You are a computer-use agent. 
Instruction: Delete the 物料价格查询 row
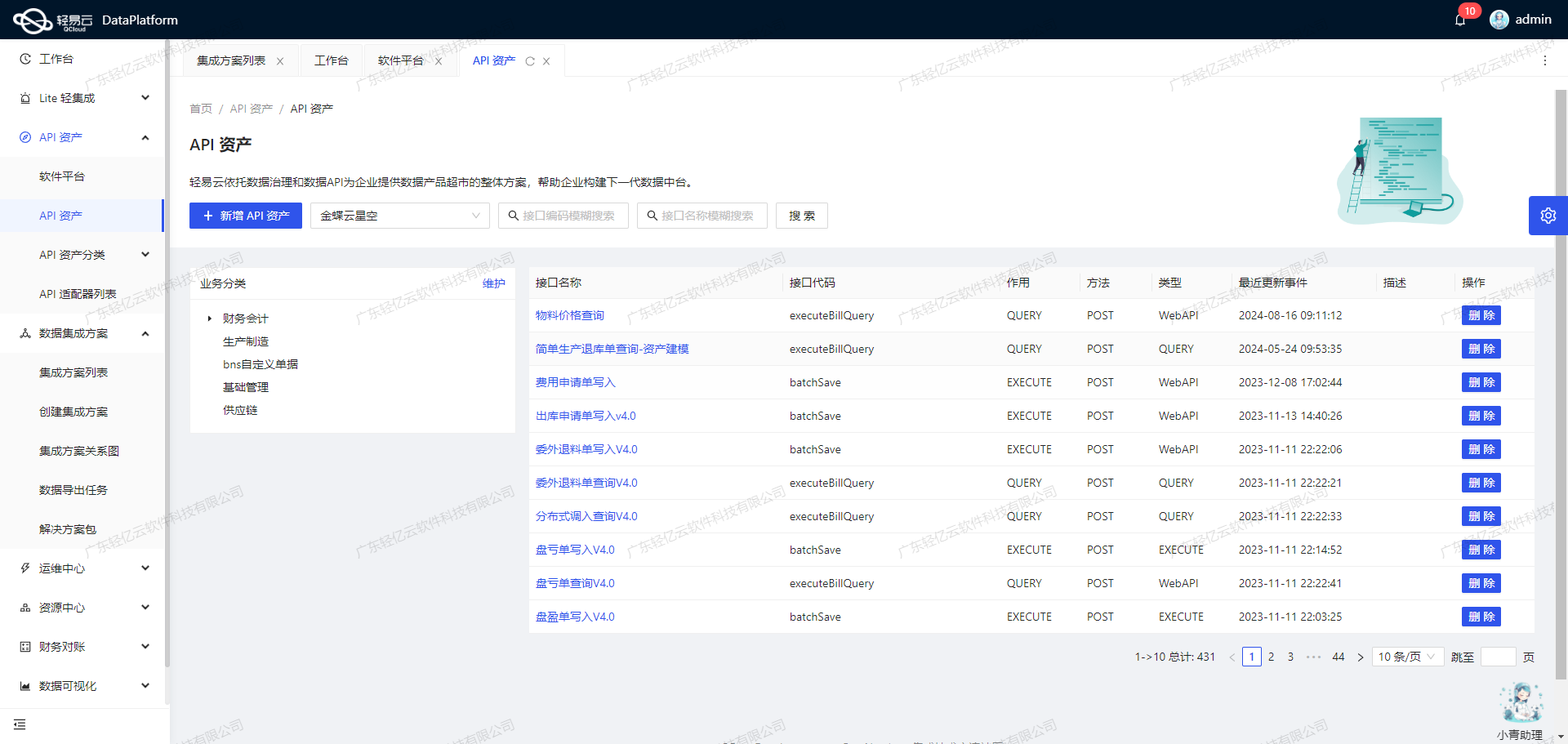[x=1481, y=315]
